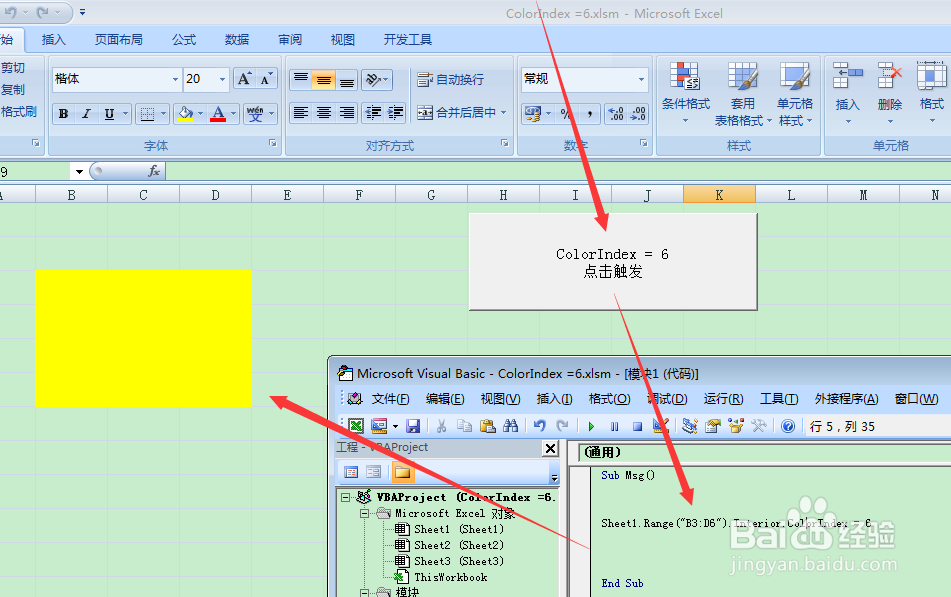The image size is (951, 597).
Task: Save the project via VBA floppy icon
Action: pos(413,426)
